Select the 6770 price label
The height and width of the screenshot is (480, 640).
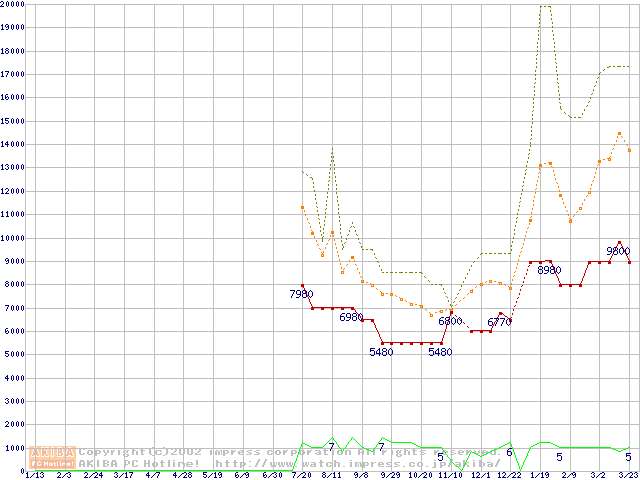click(499, 322)
